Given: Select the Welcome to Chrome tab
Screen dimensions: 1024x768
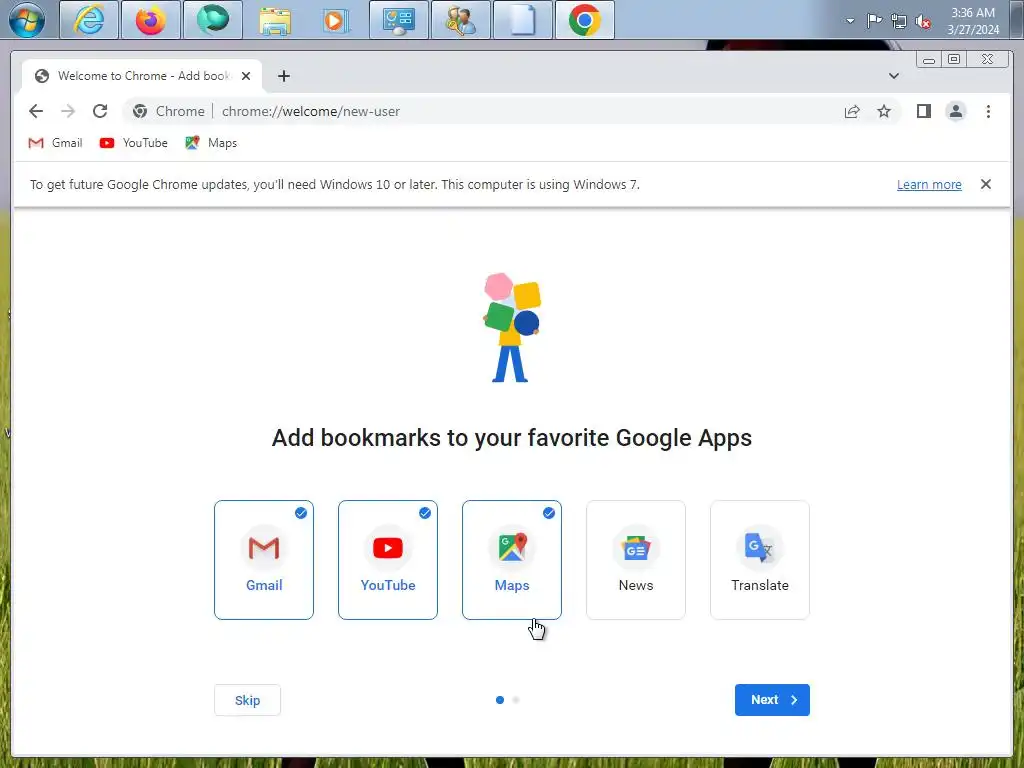Looking at the screenshot, I should click(x=142, y=76).
